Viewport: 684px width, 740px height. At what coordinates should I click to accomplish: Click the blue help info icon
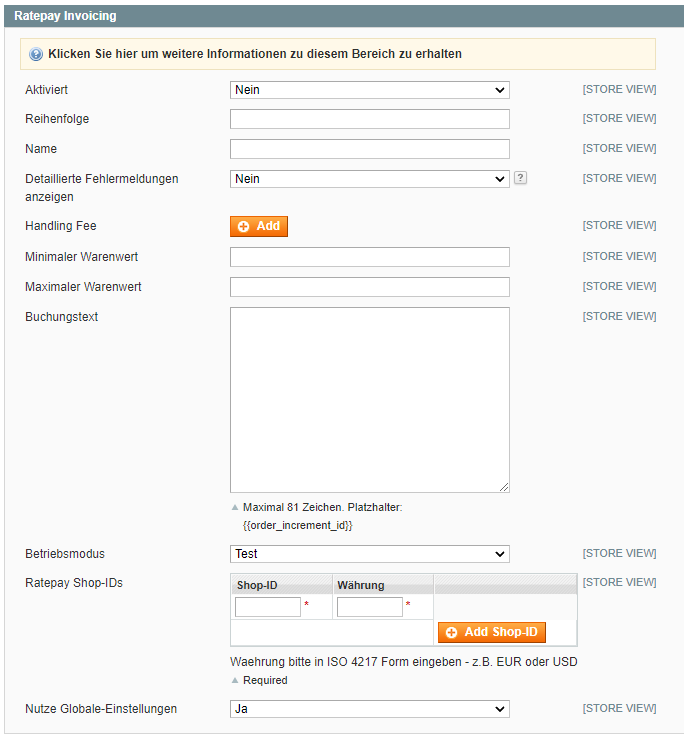coord(36,54)
